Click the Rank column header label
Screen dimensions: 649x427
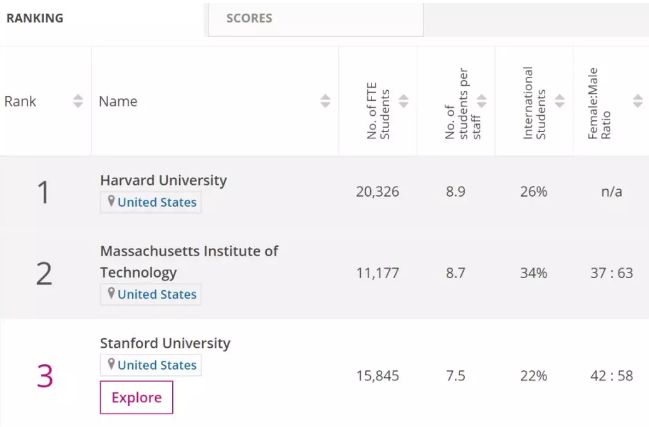tap(20, 101)
